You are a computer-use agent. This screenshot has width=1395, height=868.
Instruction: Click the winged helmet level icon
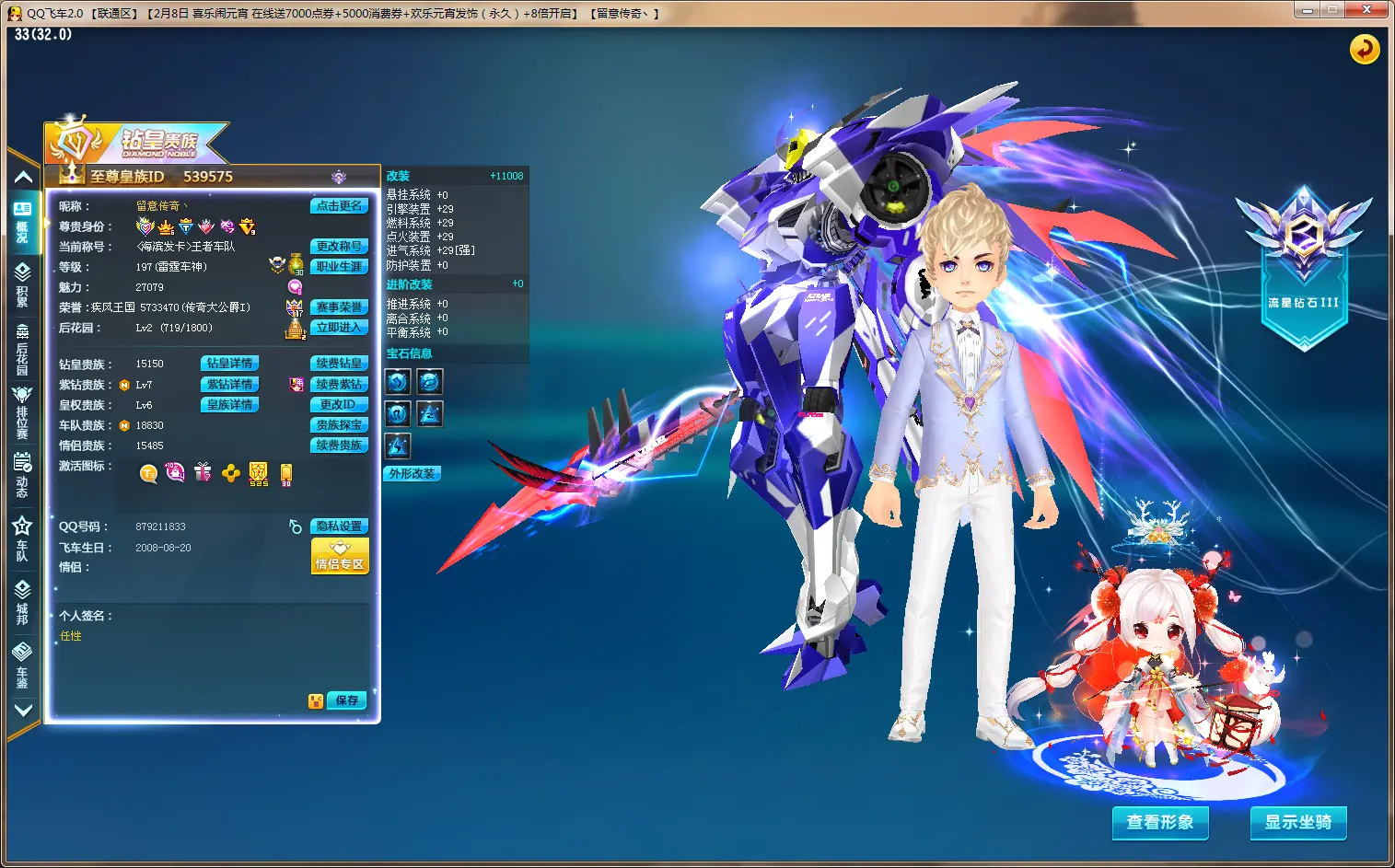[x=276, y=265]
